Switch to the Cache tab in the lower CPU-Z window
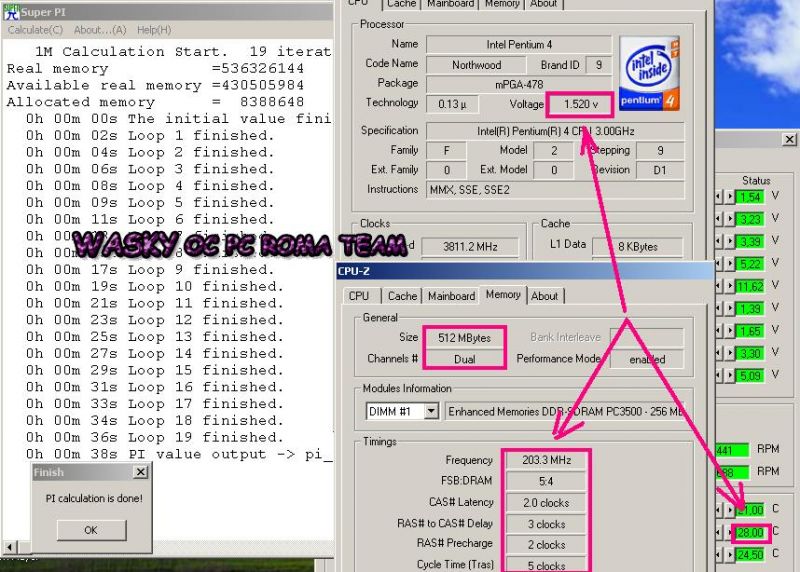The image size is (800, 572). click(402, 296)
